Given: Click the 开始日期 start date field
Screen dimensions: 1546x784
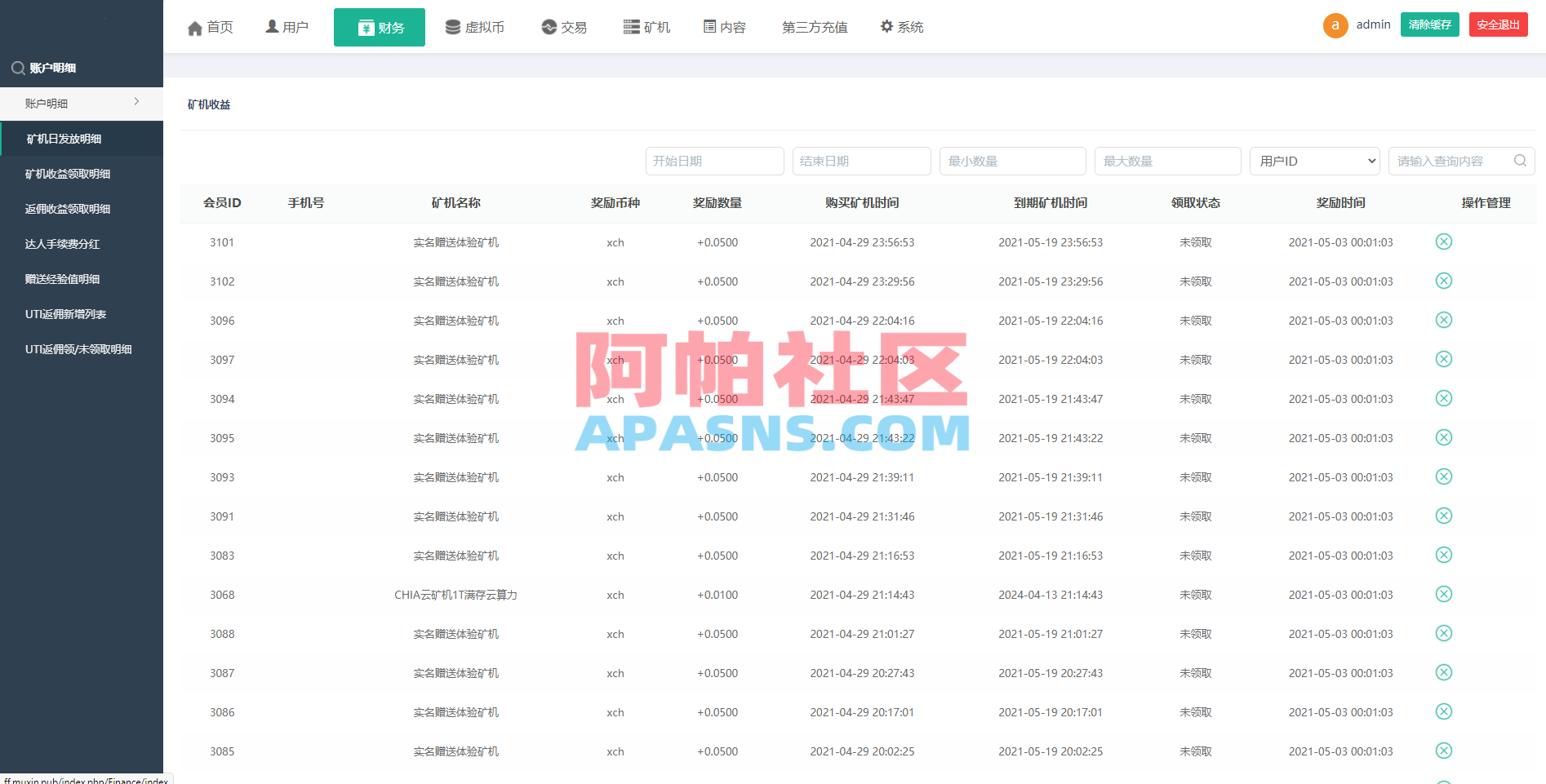Looking at the screenshot, I should [715, 161].
